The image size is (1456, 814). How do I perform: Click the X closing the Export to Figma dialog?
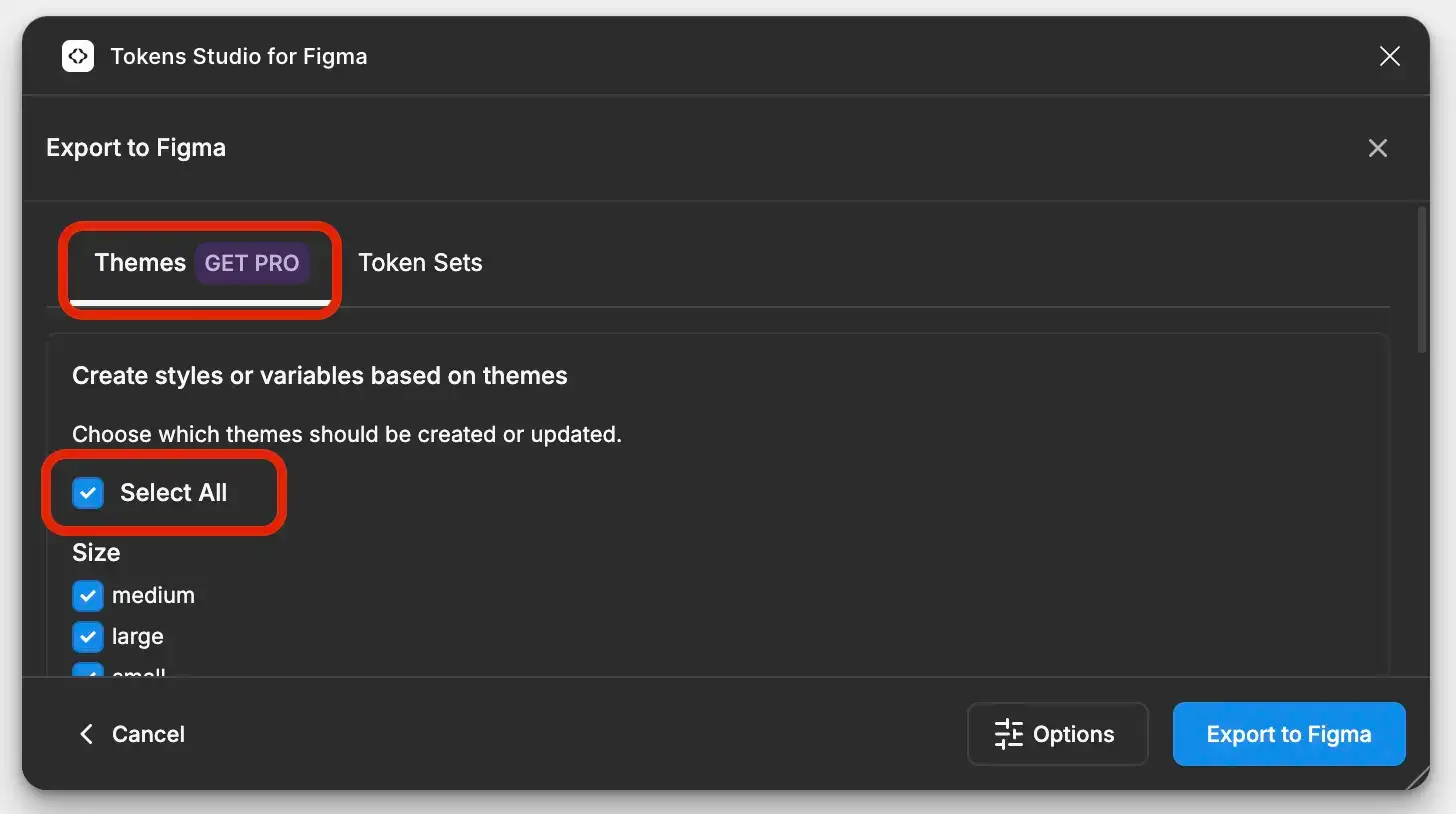[x=1377, y=147]
